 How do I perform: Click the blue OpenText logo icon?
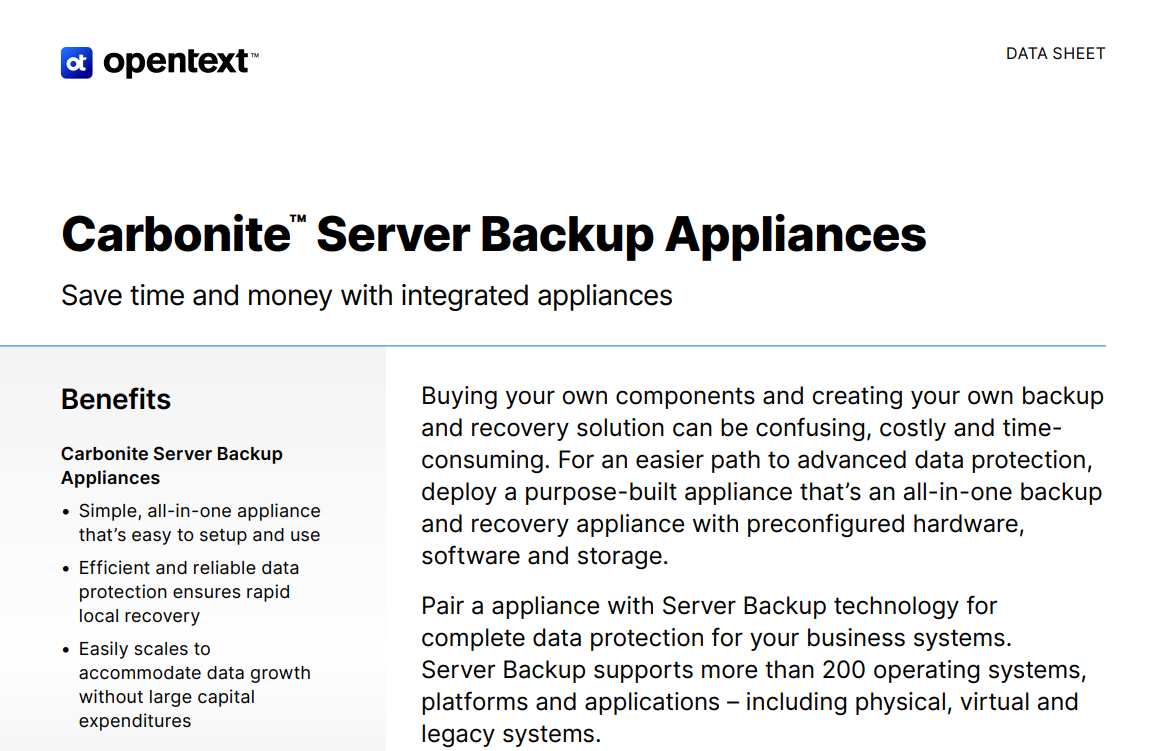pyautogui.click(x=77, y=63)
